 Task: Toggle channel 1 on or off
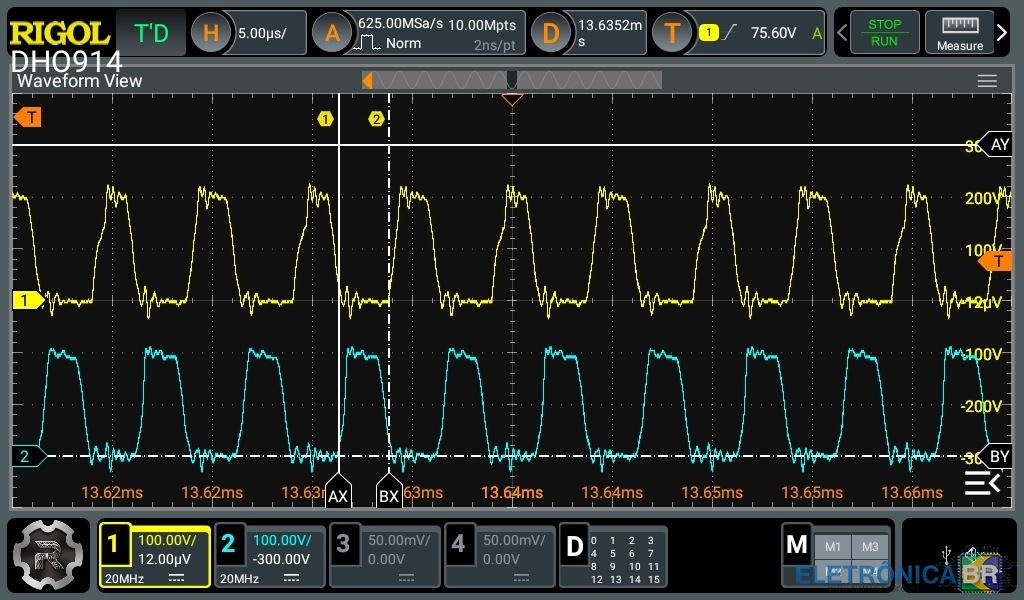pyautogui.click(x=154, y=555)
